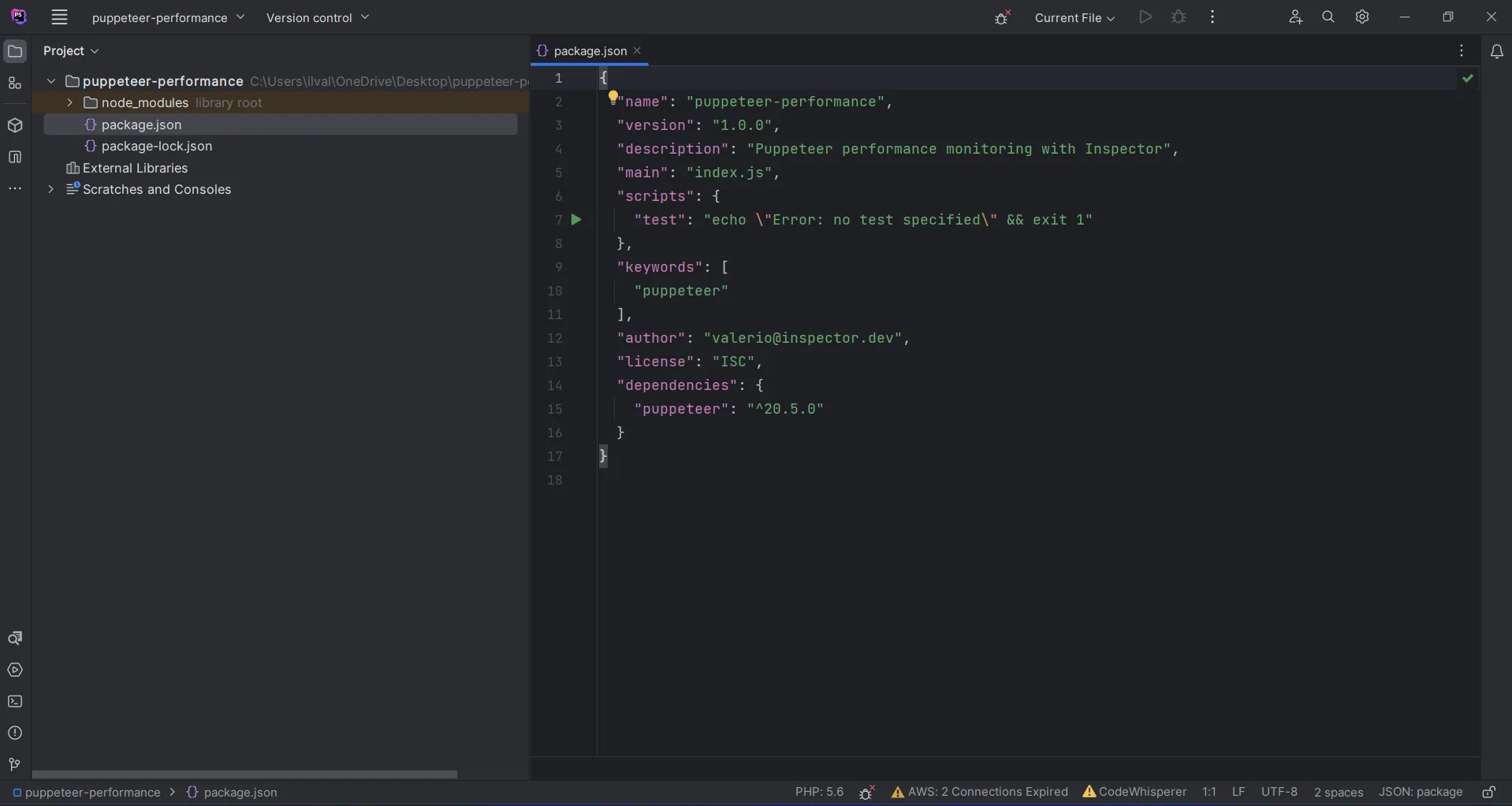Image resolution: width=1512 pixels, height=806 pixels.
Task: Toggle the Project tool window folder icon
Action: click(x=15, y=52)
